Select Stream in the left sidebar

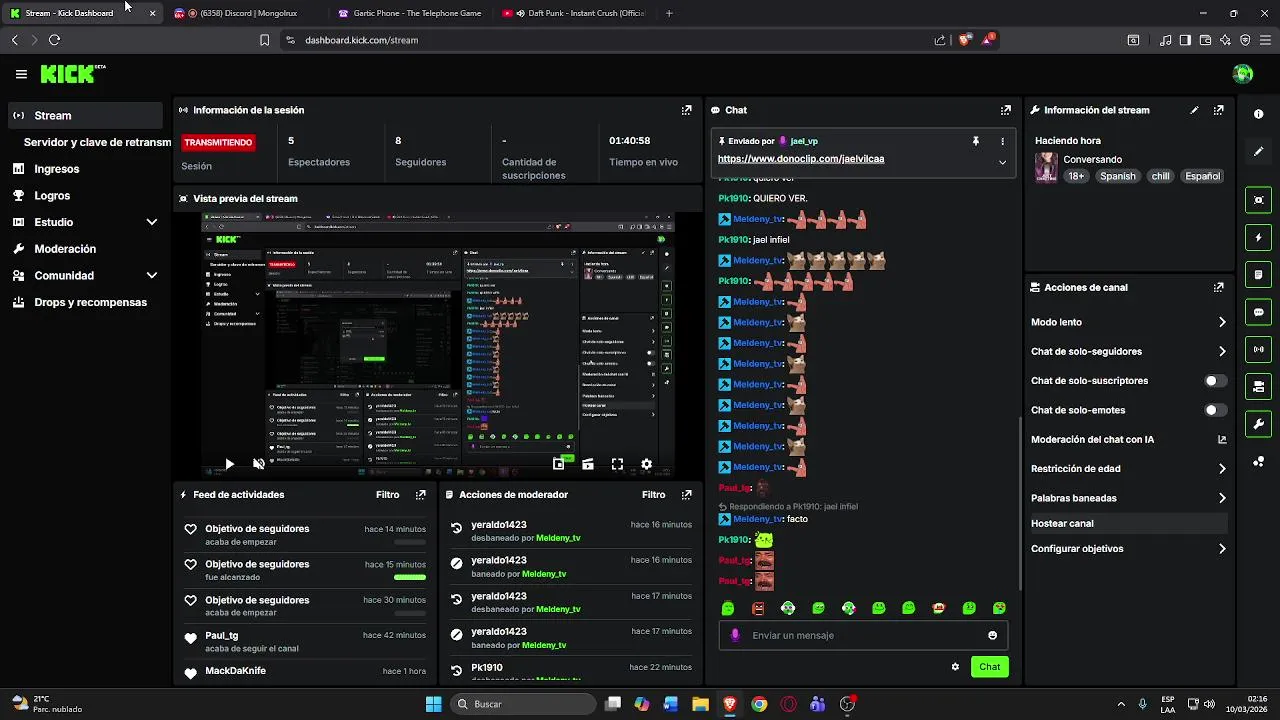[x=85, y=115]
